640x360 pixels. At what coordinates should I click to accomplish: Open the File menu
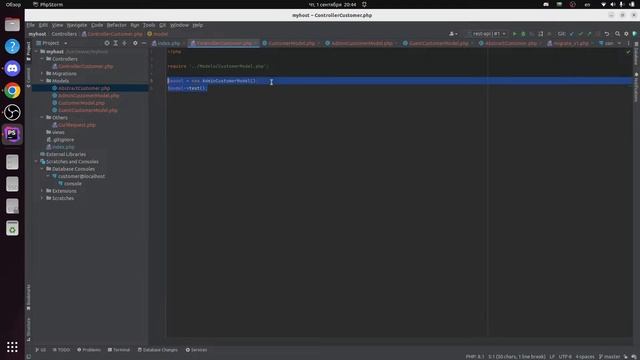pyautogui.click(x=31, y=25)
